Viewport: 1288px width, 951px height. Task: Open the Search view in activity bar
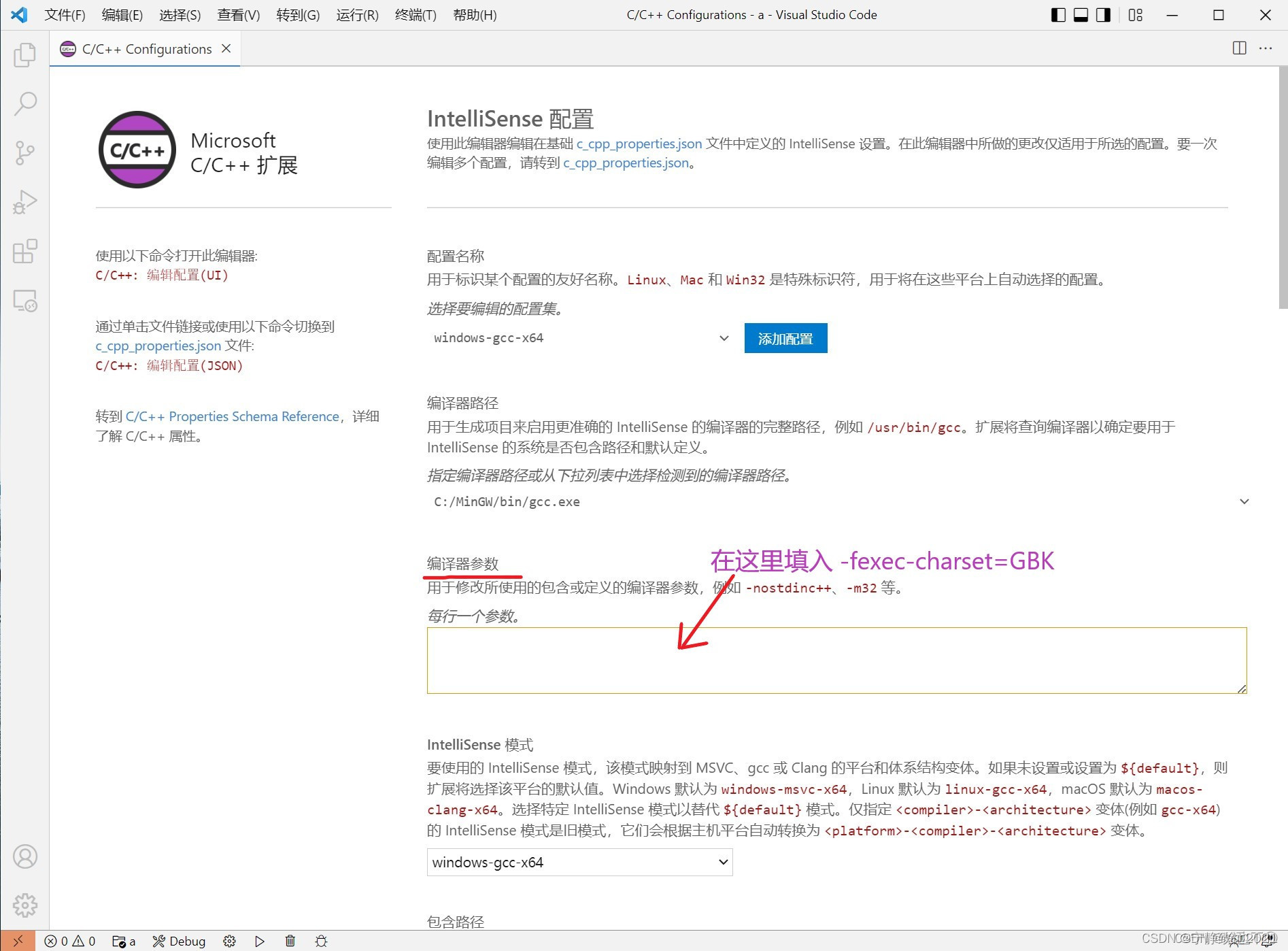pos(25,104)
